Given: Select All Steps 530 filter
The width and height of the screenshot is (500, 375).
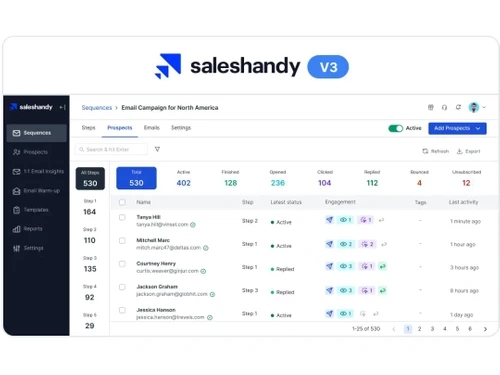Looking at the screenshot, I should (x=90, y=179).
